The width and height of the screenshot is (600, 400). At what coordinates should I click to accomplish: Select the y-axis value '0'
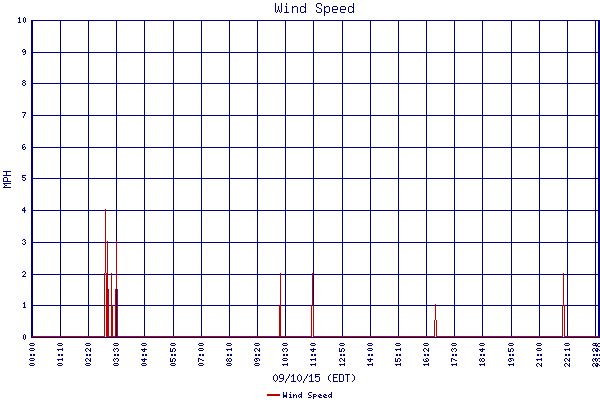(24, 337)
